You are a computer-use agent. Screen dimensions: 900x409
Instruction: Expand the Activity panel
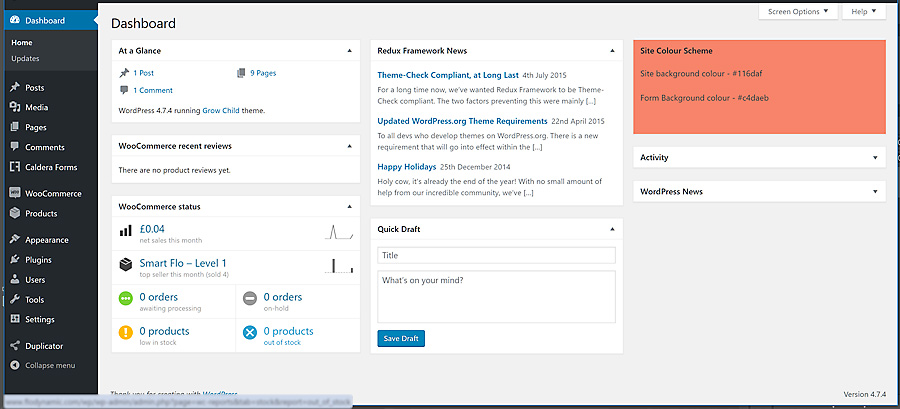coord(875,158)
